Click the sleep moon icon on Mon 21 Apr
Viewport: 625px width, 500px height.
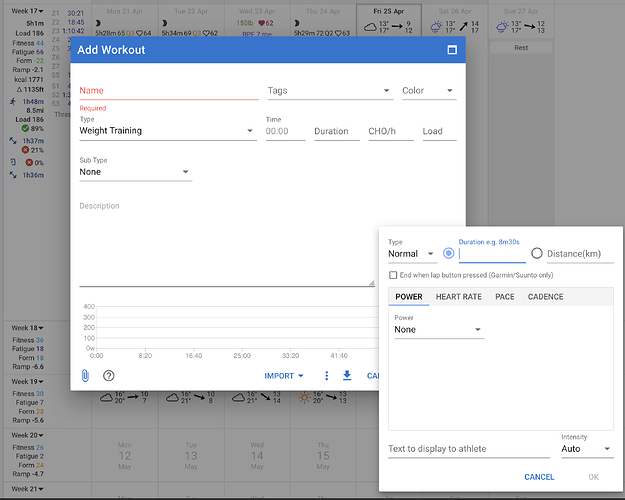(x=98, y=23)
